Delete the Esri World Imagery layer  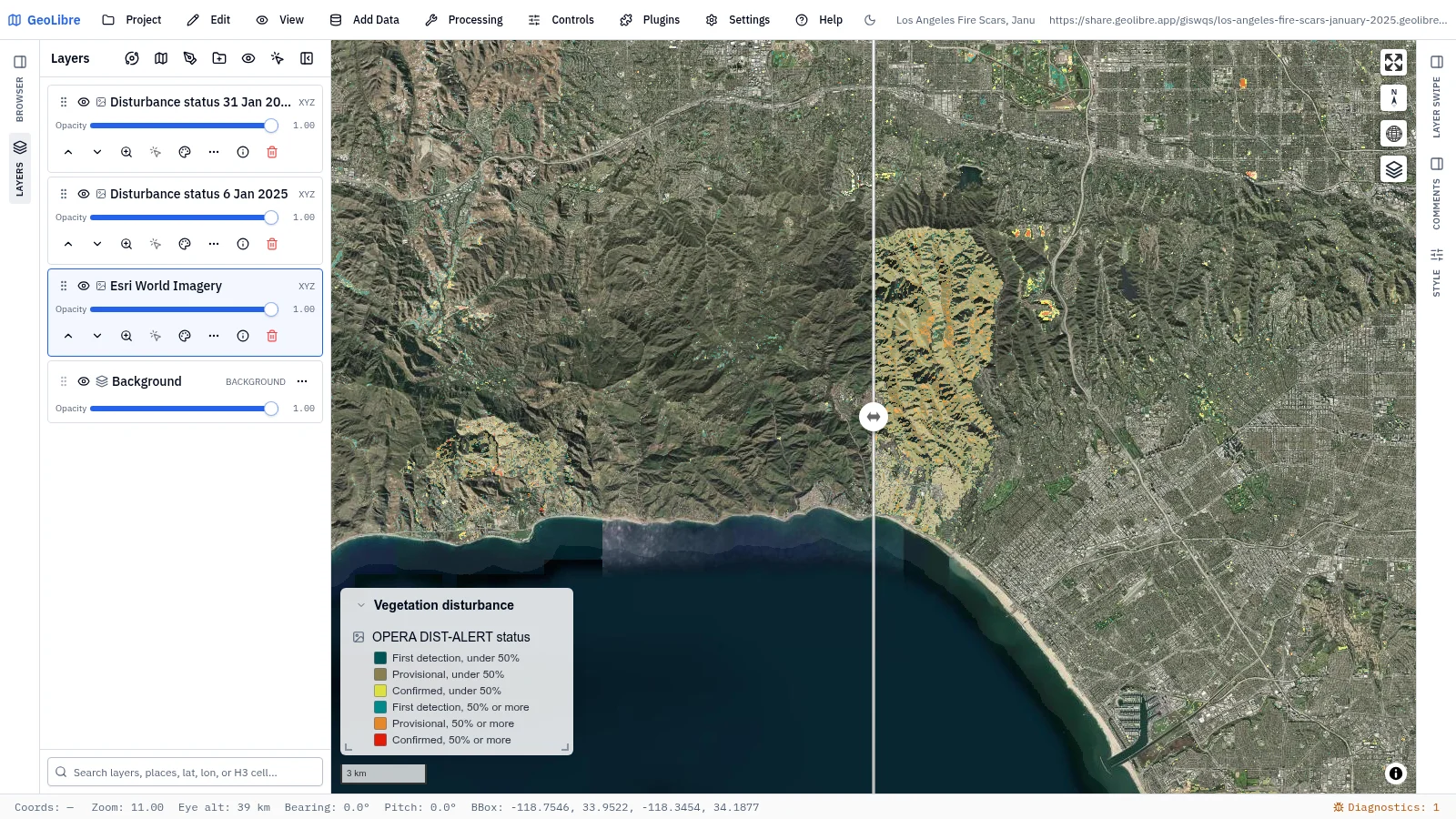point(272,336)
